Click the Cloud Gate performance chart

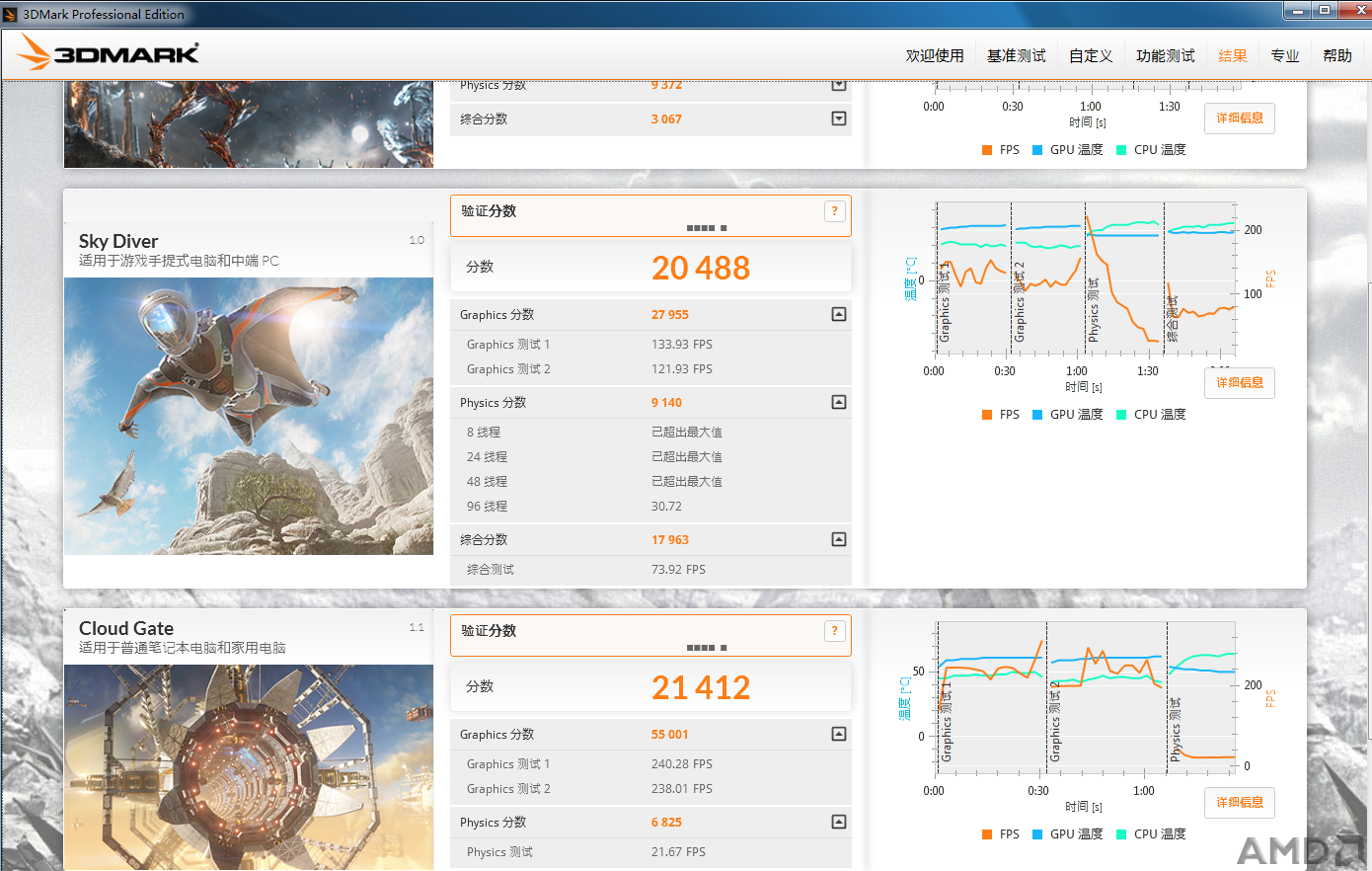click(x=1086, y=698)
